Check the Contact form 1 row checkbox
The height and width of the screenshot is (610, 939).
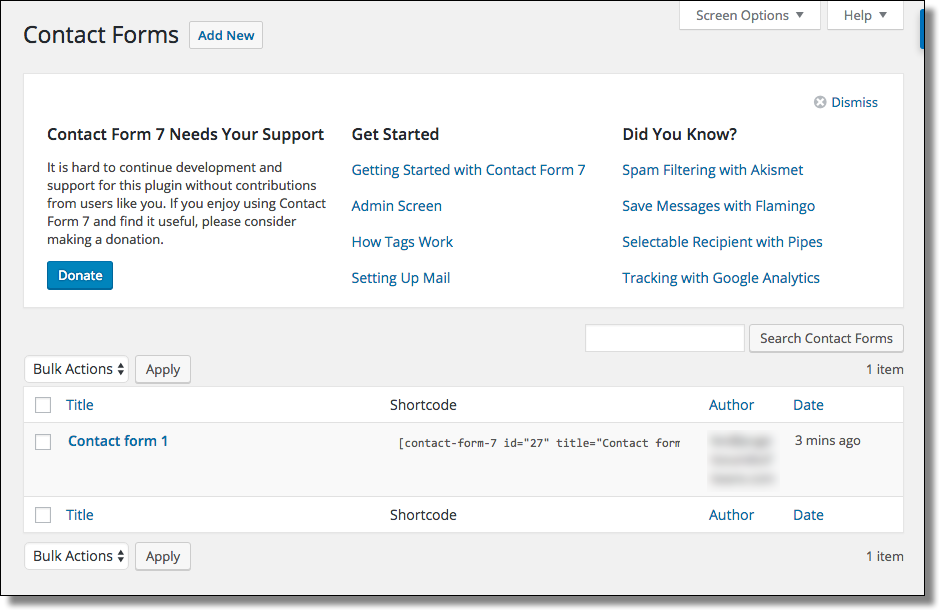tap(42, 441)
